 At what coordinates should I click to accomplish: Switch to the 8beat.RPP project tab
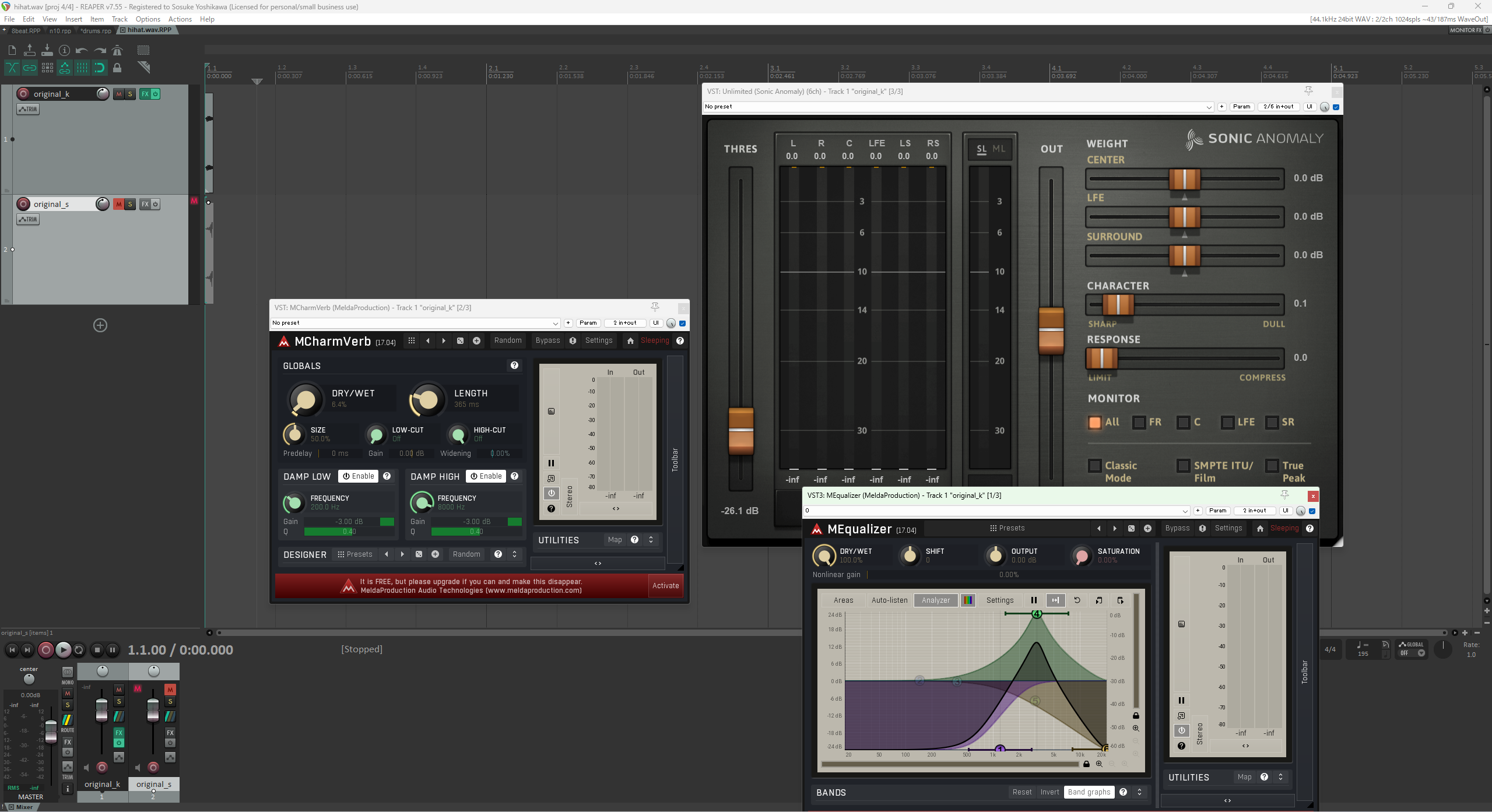[26, 31]
